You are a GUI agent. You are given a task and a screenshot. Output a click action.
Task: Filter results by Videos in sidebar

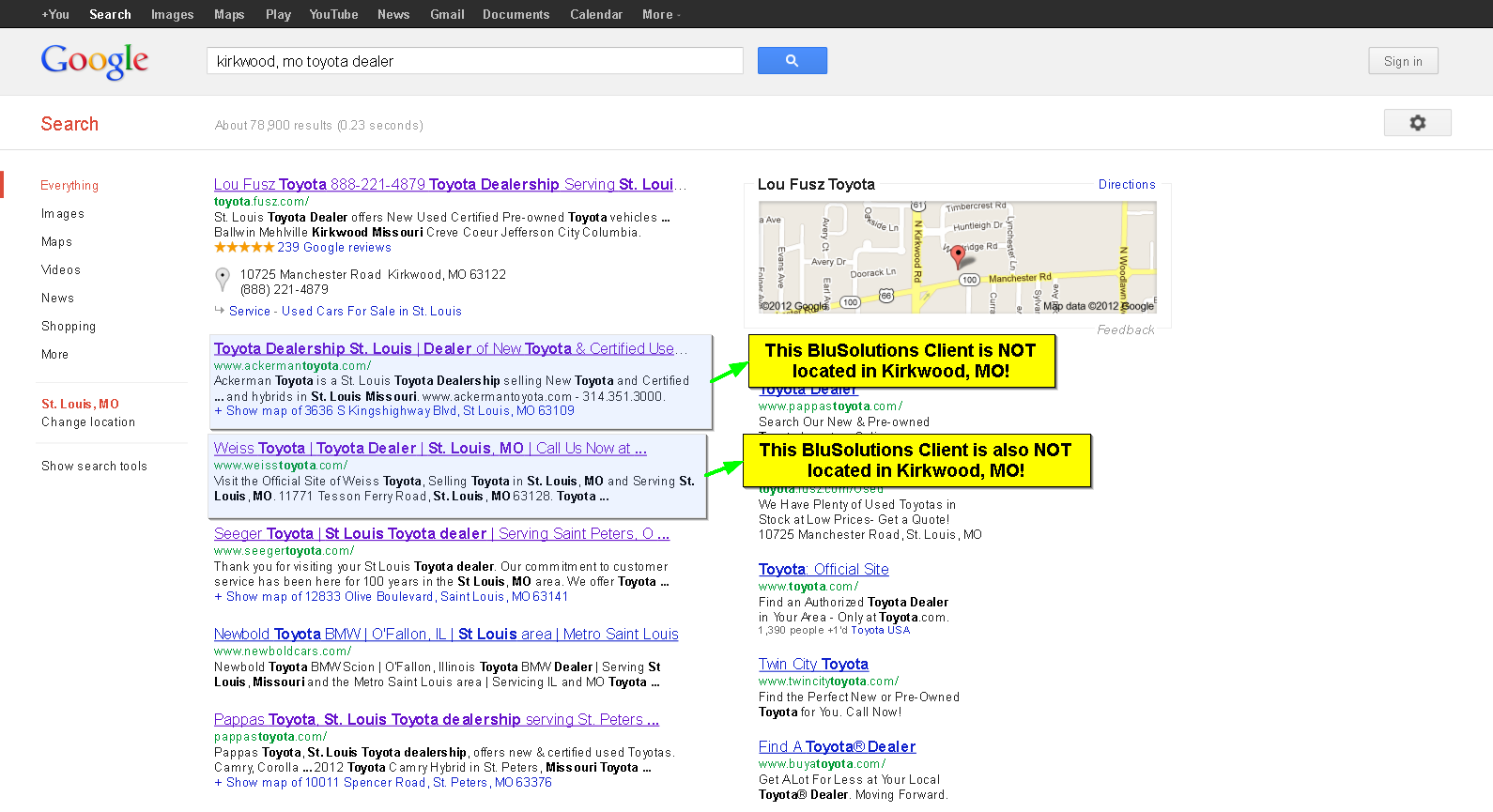pyautogui.click(x=61, y=270)
